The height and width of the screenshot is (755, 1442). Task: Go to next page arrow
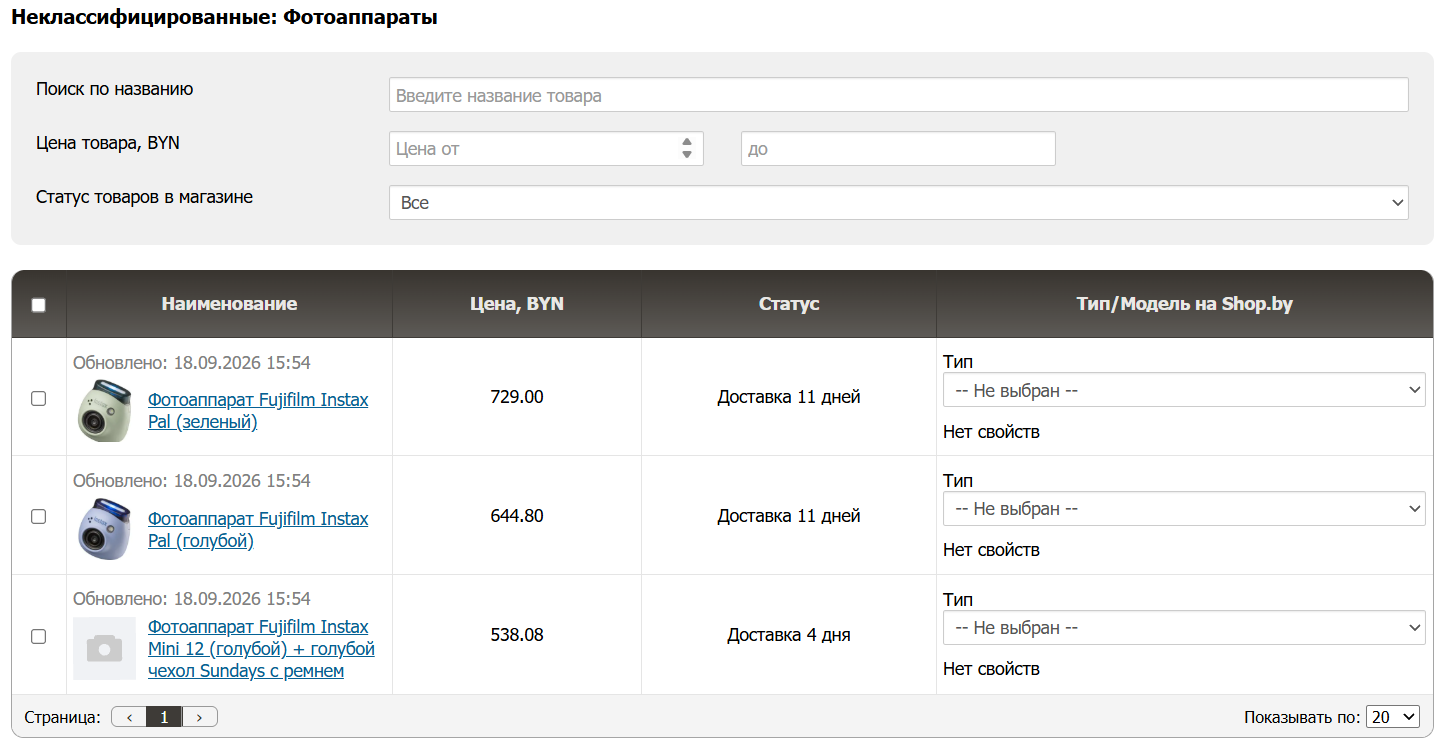tap(200, 717)
